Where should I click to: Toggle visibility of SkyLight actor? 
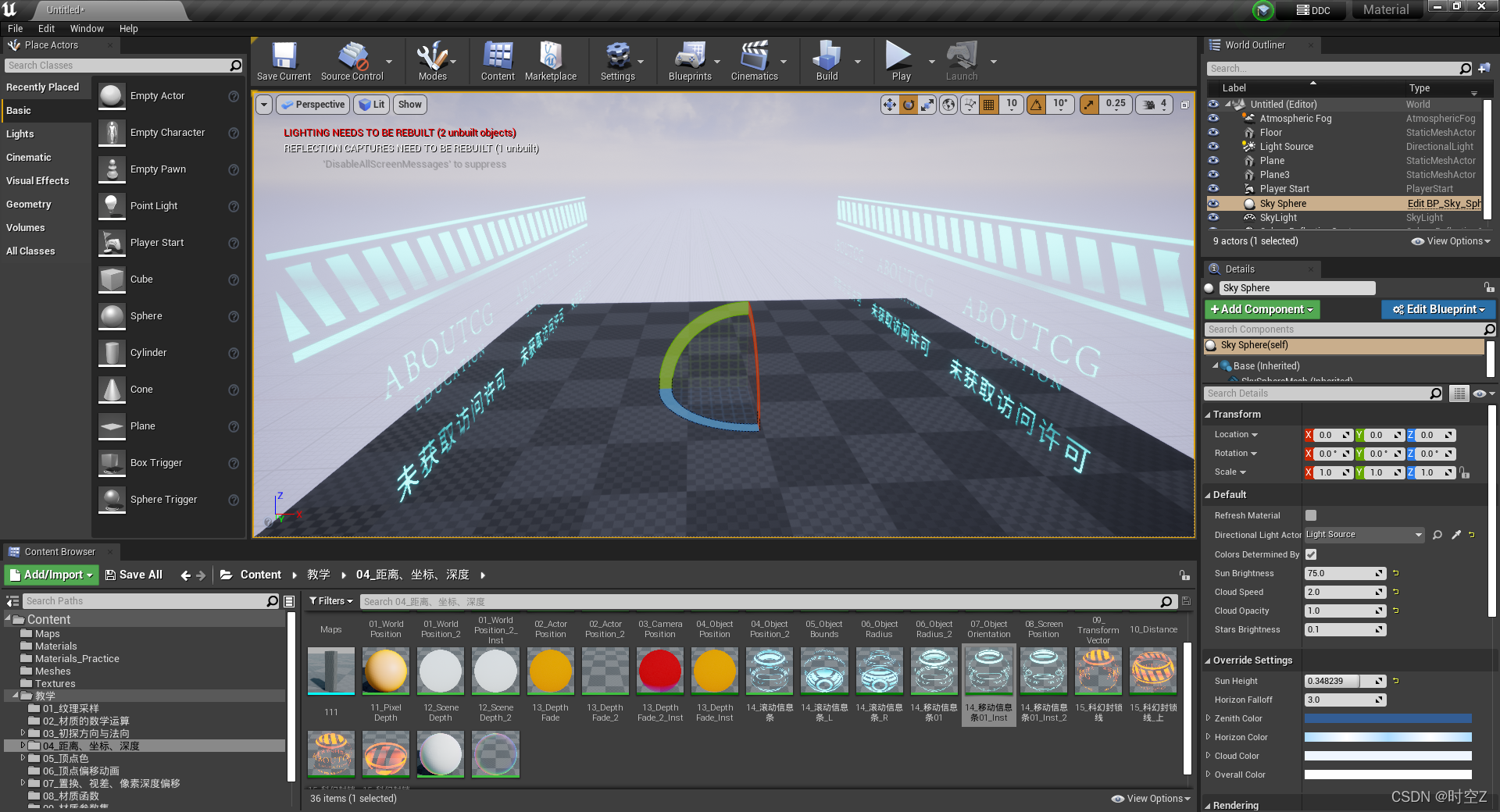click(x=1213, y=218)
